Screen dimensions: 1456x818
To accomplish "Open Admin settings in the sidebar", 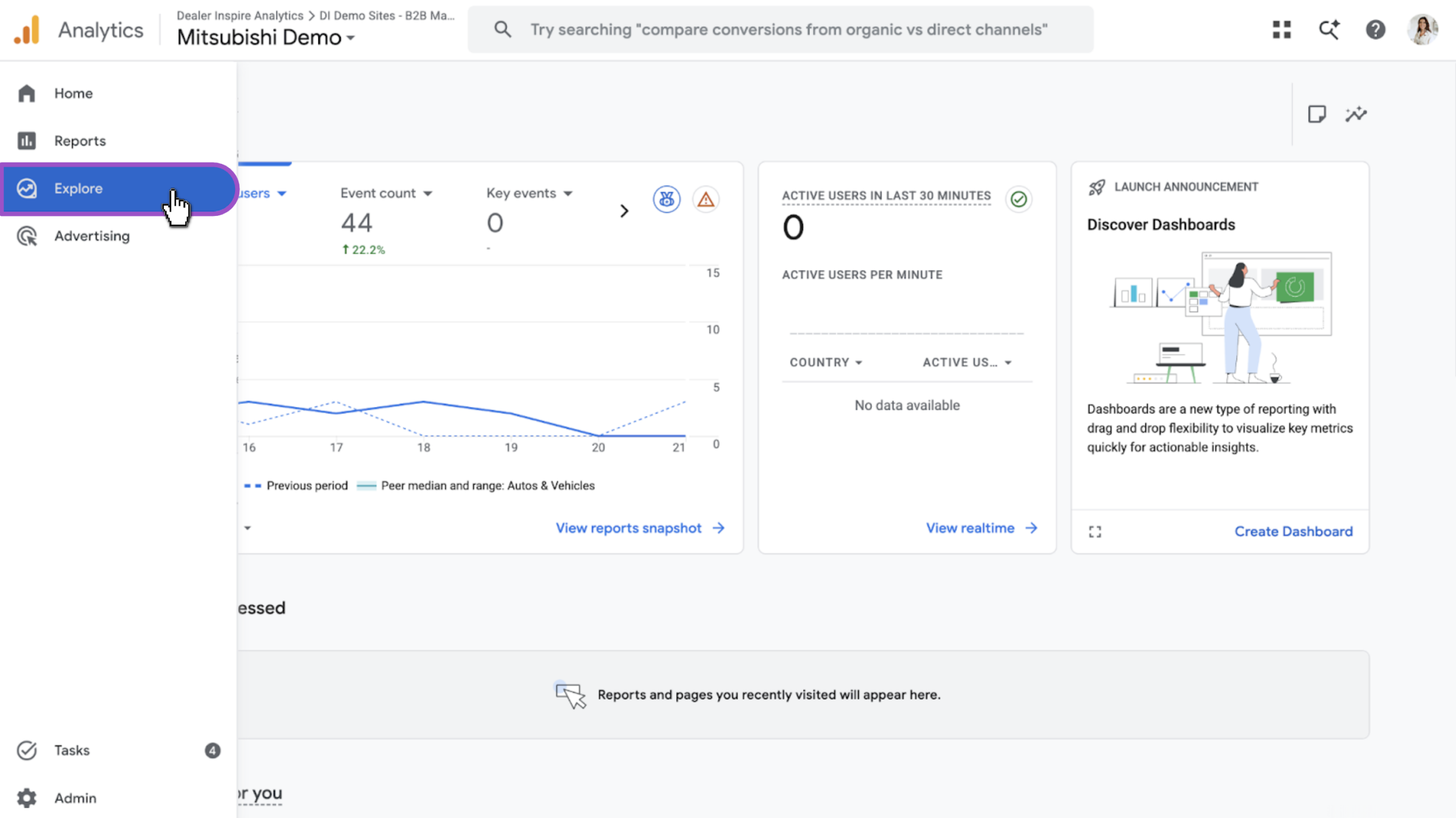I will pyautogui.click(x=118, y=798).
